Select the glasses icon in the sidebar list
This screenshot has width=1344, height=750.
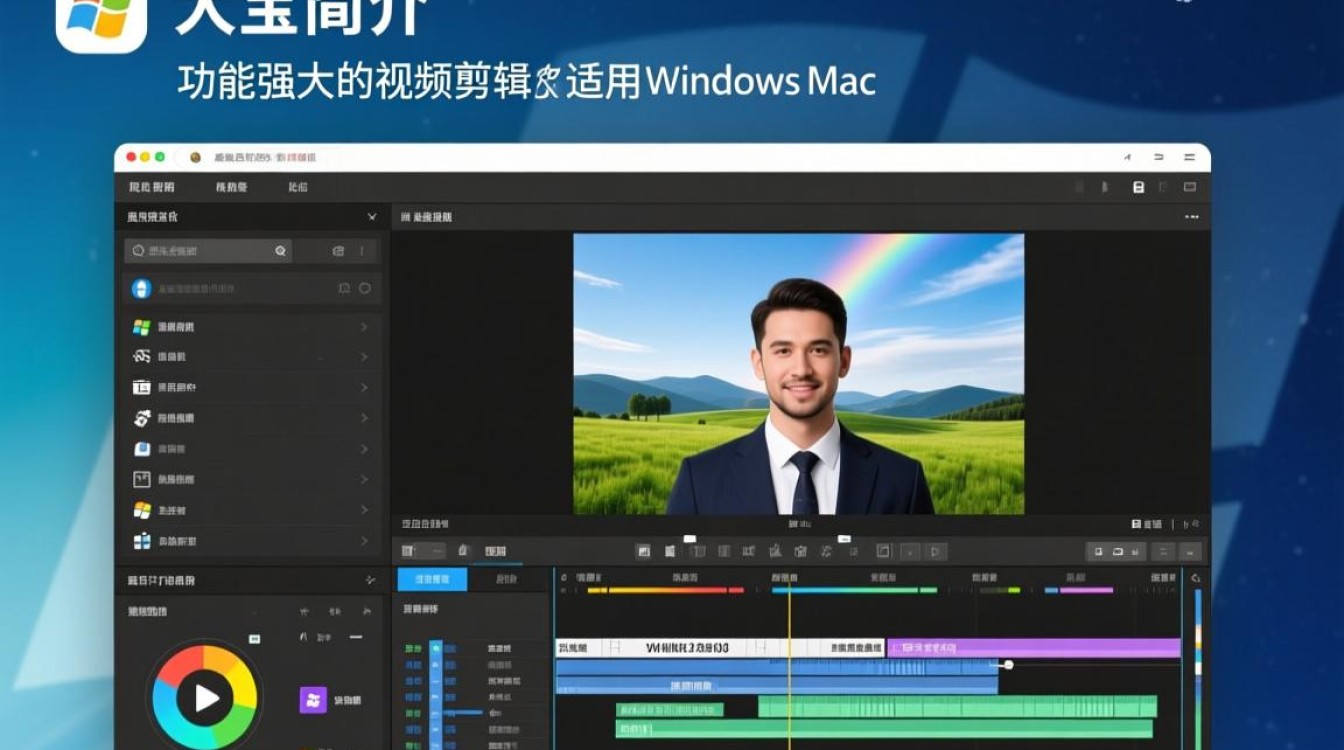coord(142,356)
